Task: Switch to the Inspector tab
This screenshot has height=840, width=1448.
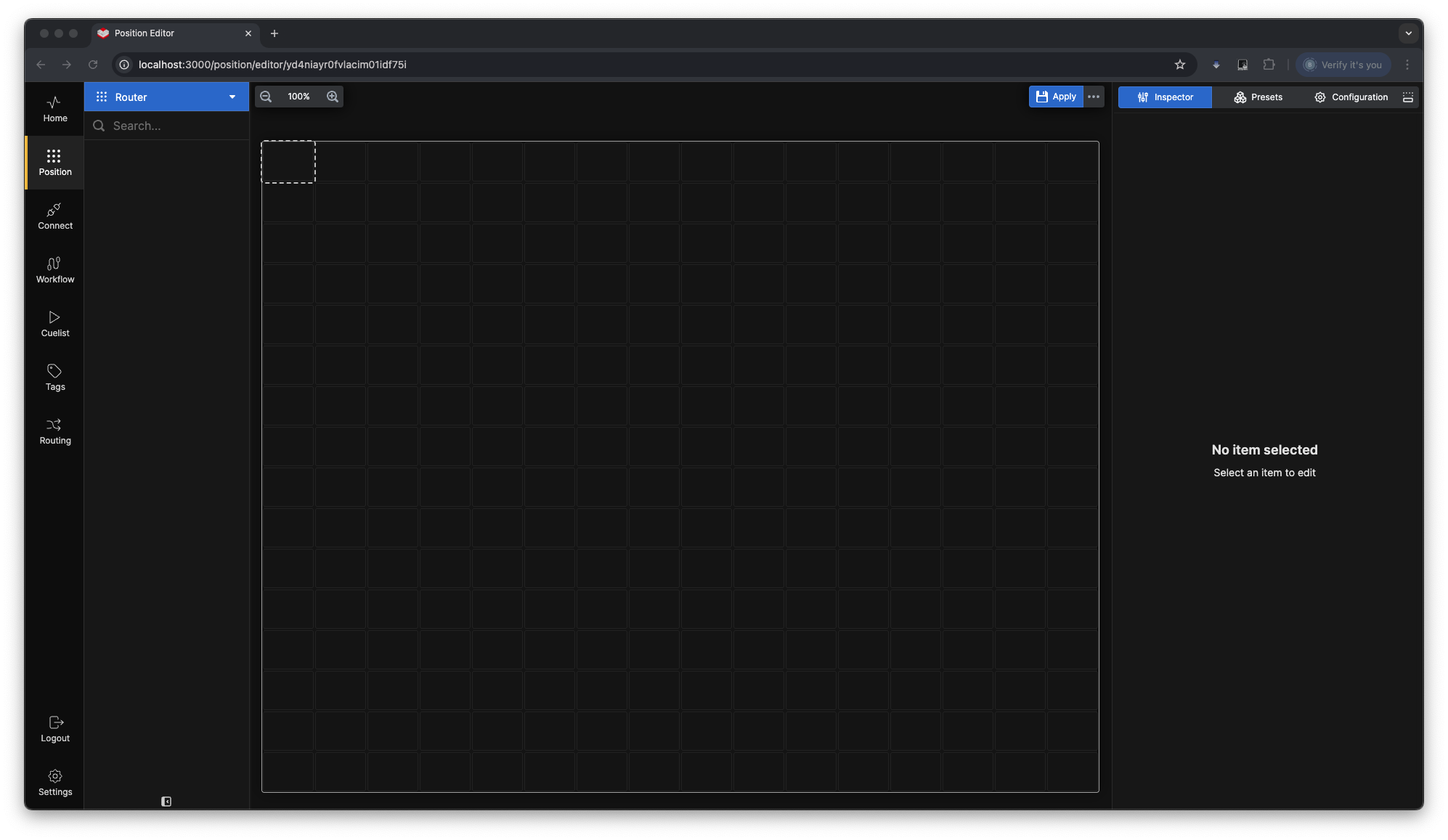Action: (1165, 97)
